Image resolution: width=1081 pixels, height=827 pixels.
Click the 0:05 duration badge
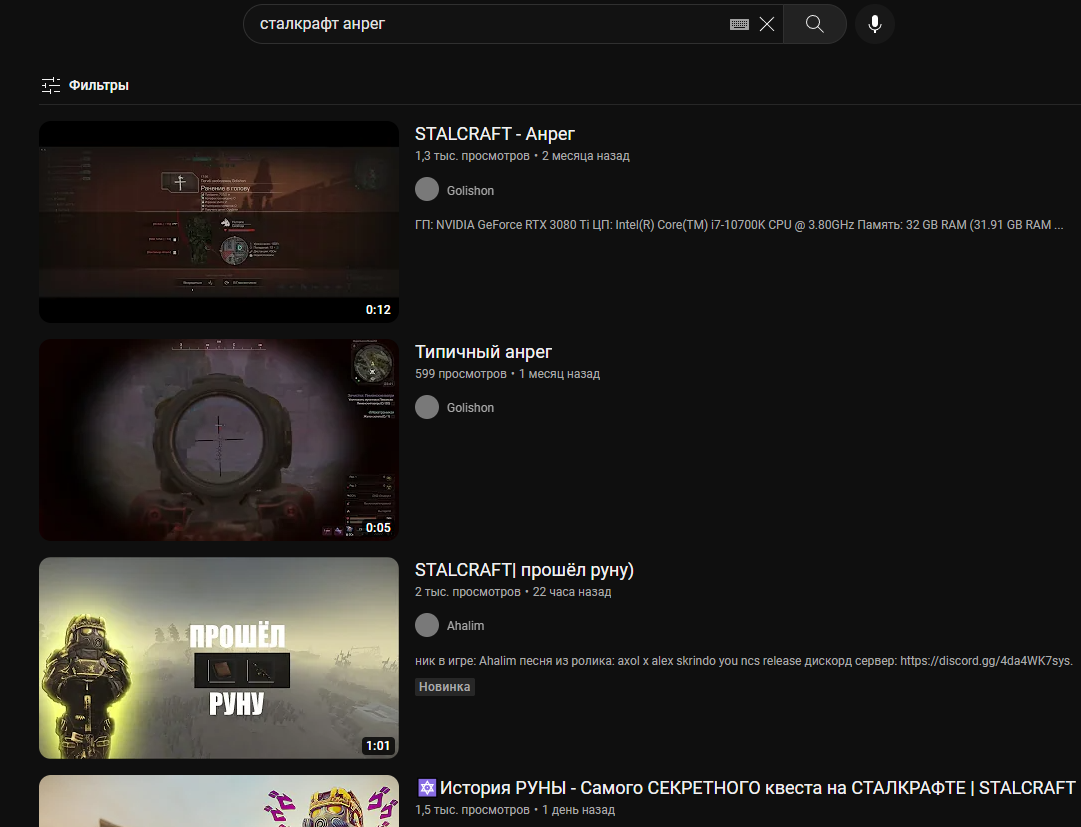click(378, 528)
